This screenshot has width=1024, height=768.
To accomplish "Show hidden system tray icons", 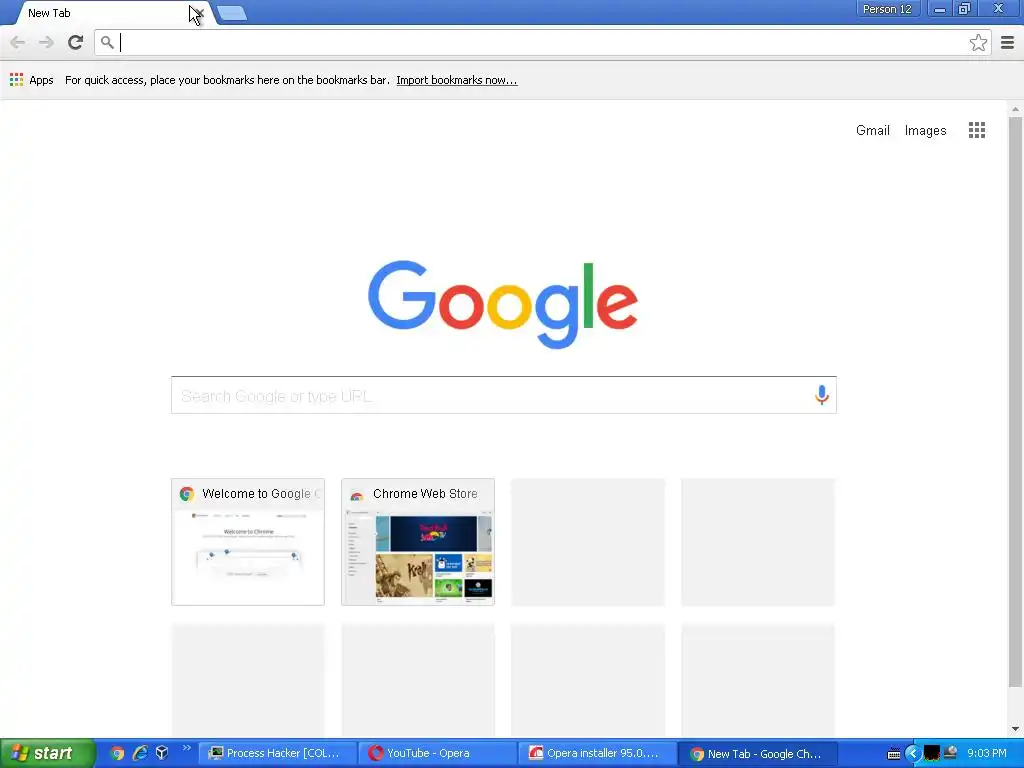I will (x=913, y=754).
